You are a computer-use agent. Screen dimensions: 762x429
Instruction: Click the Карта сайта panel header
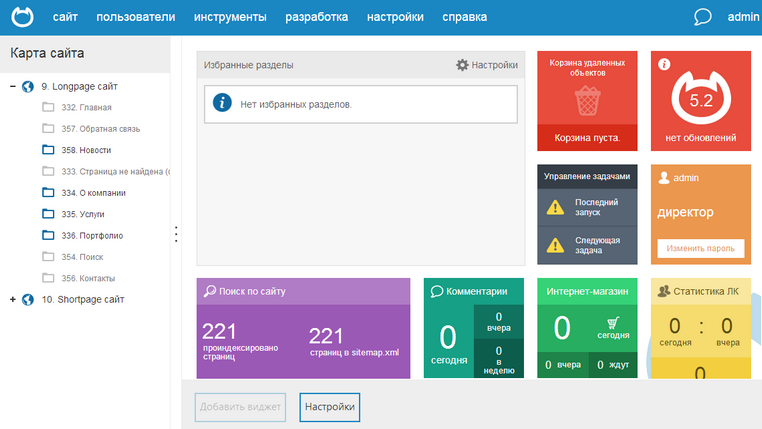[85, 54]
